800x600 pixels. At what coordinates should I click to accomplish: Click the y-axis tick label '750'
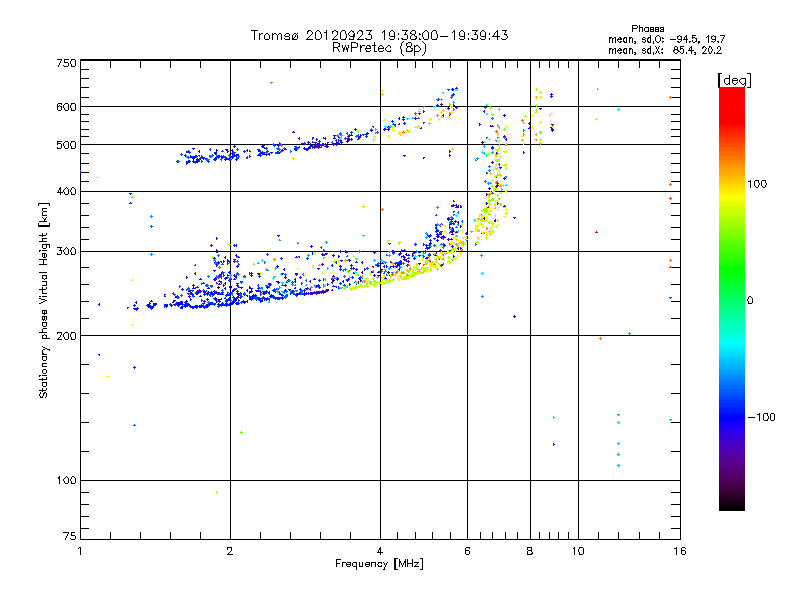pyautogui.click(x=66, y=63)
